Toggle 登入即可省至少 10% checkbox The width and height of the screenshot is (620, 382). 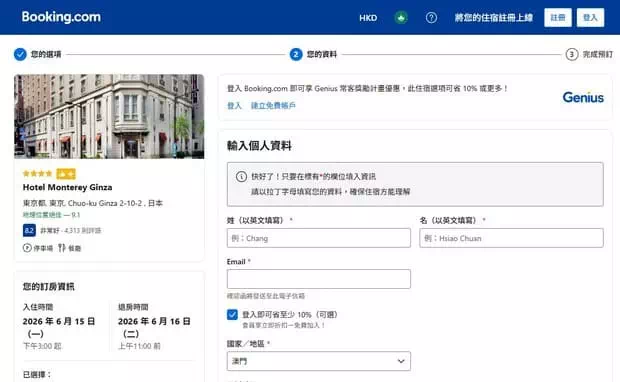232,315
